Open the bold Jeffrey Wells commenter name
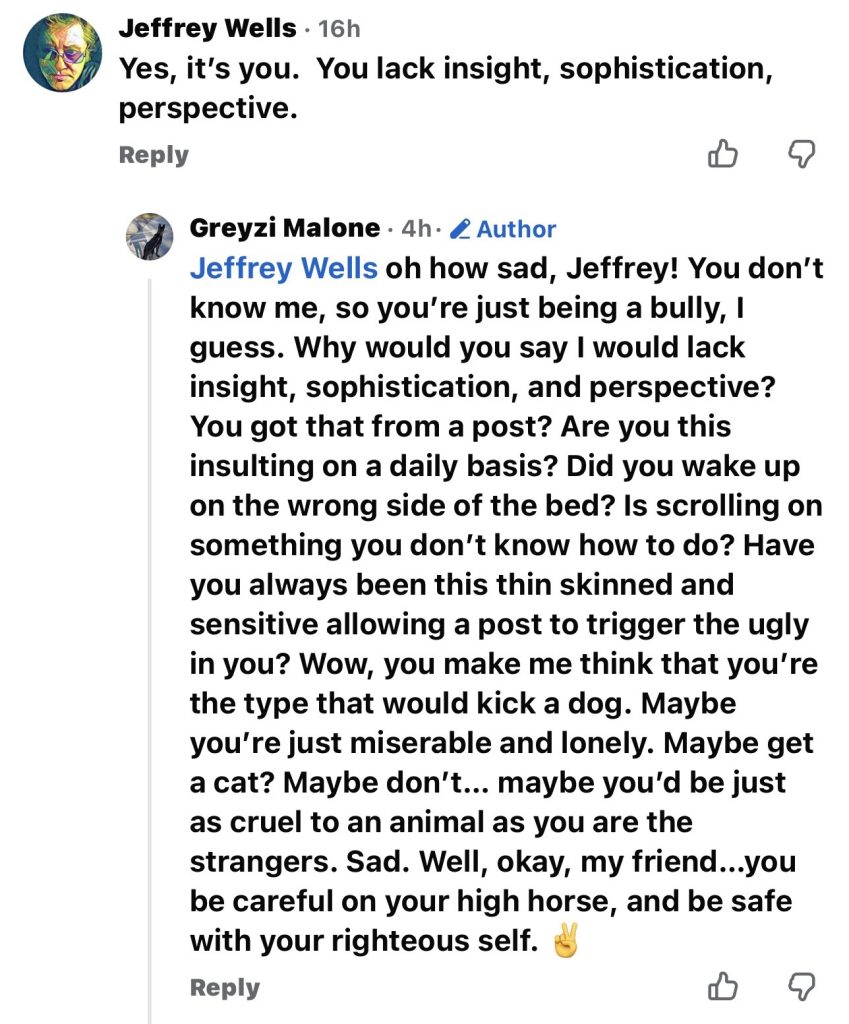The image size is (849, 1024). [207, 29]
